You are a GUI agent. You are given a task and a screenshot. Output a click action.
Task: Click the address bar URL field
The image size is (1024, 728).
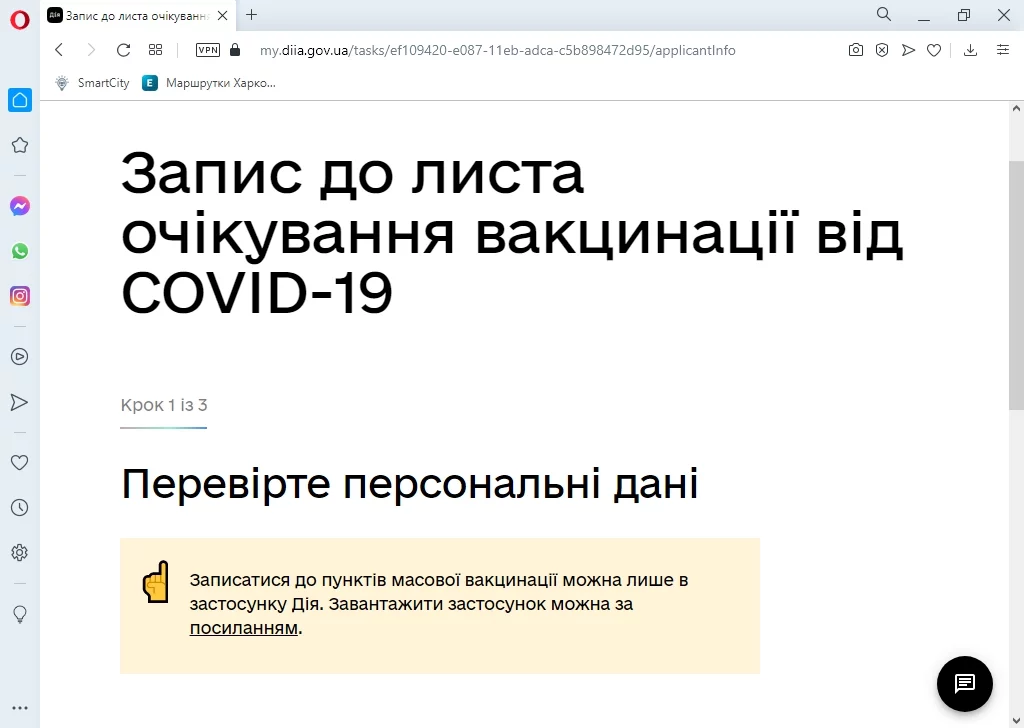pos(497,50)
